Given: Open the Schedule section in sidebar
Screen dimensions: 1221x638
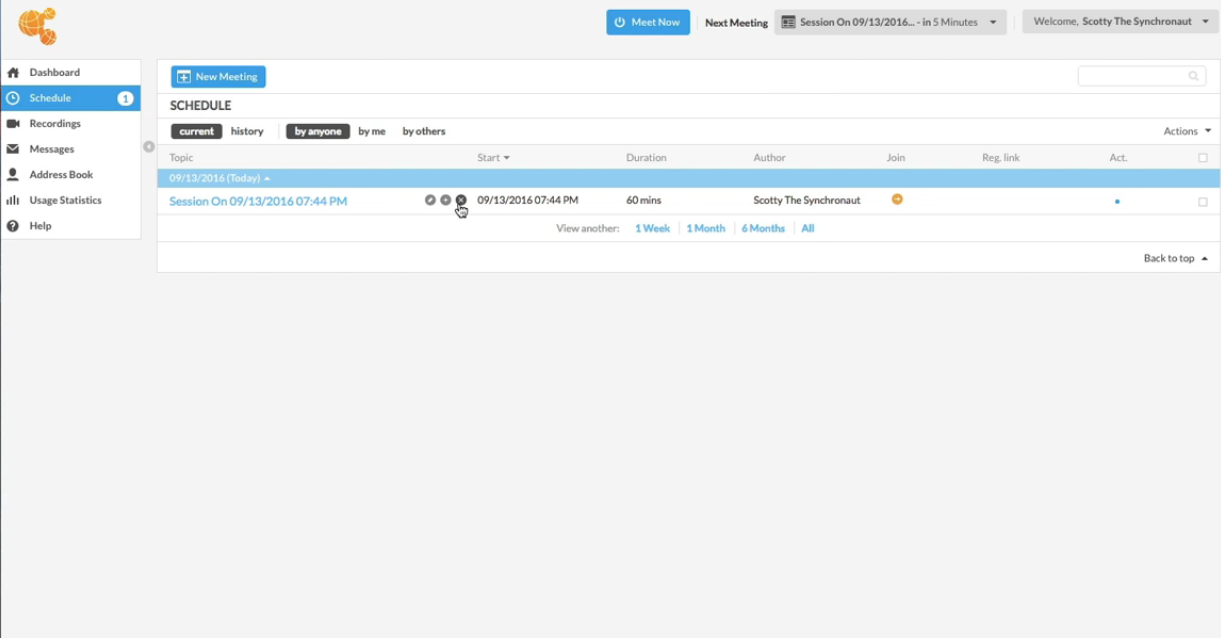Looking at the screenshot, I should tap(70, 98).
